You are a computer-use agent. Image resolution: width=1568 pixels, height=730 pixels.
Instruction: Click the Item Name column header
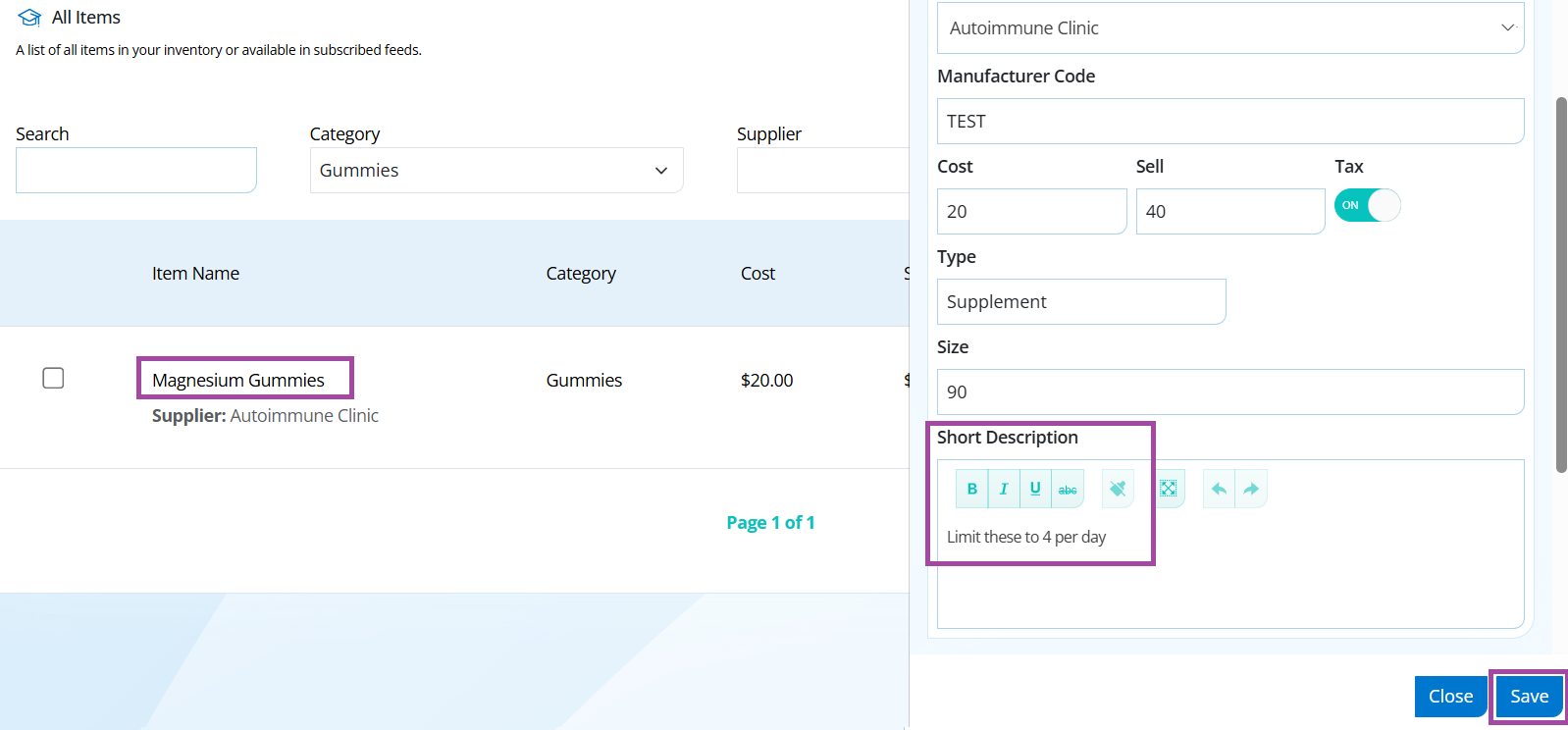point(195,274)
